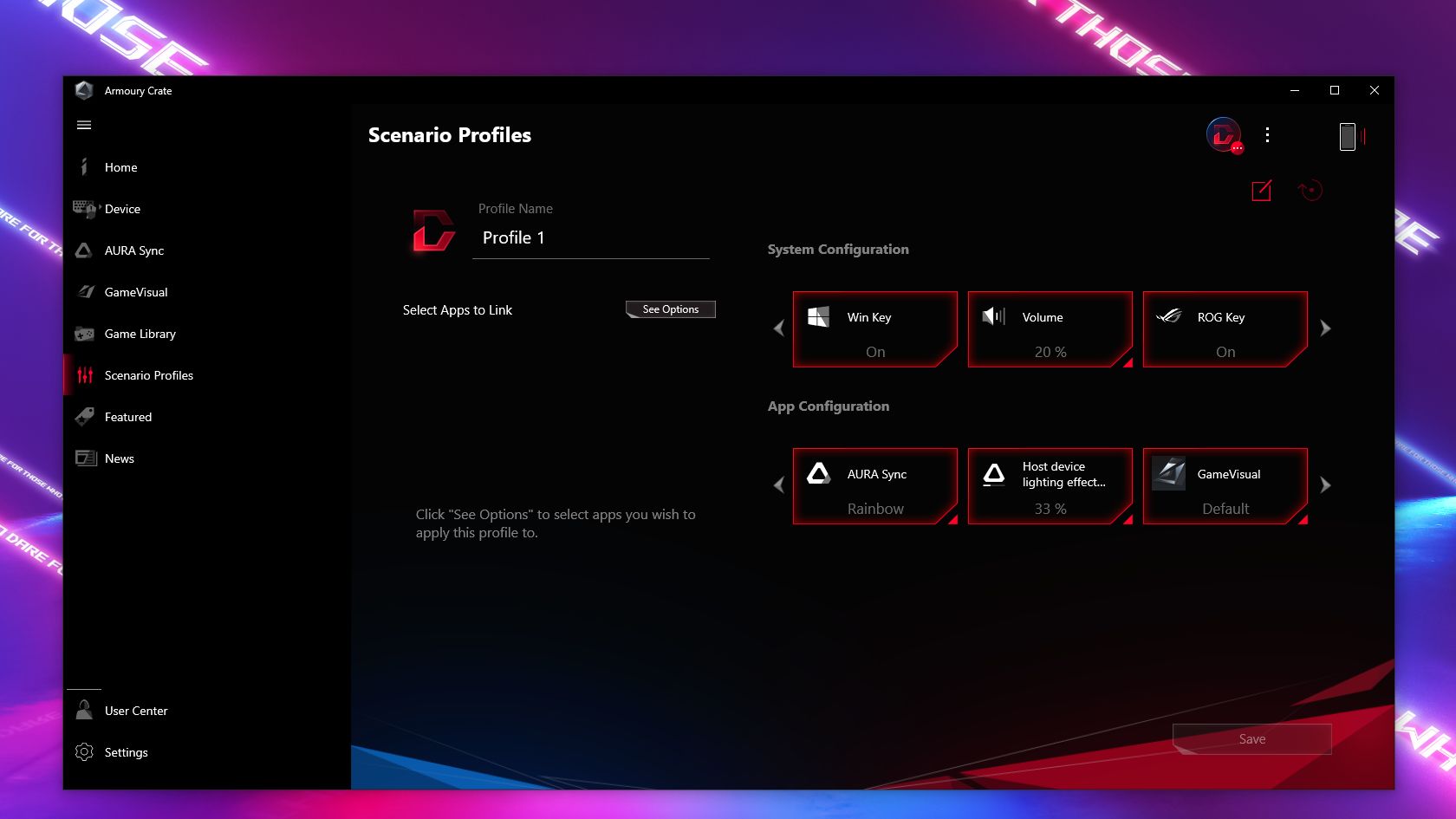
Task: Open the News page
Action: 207,458
